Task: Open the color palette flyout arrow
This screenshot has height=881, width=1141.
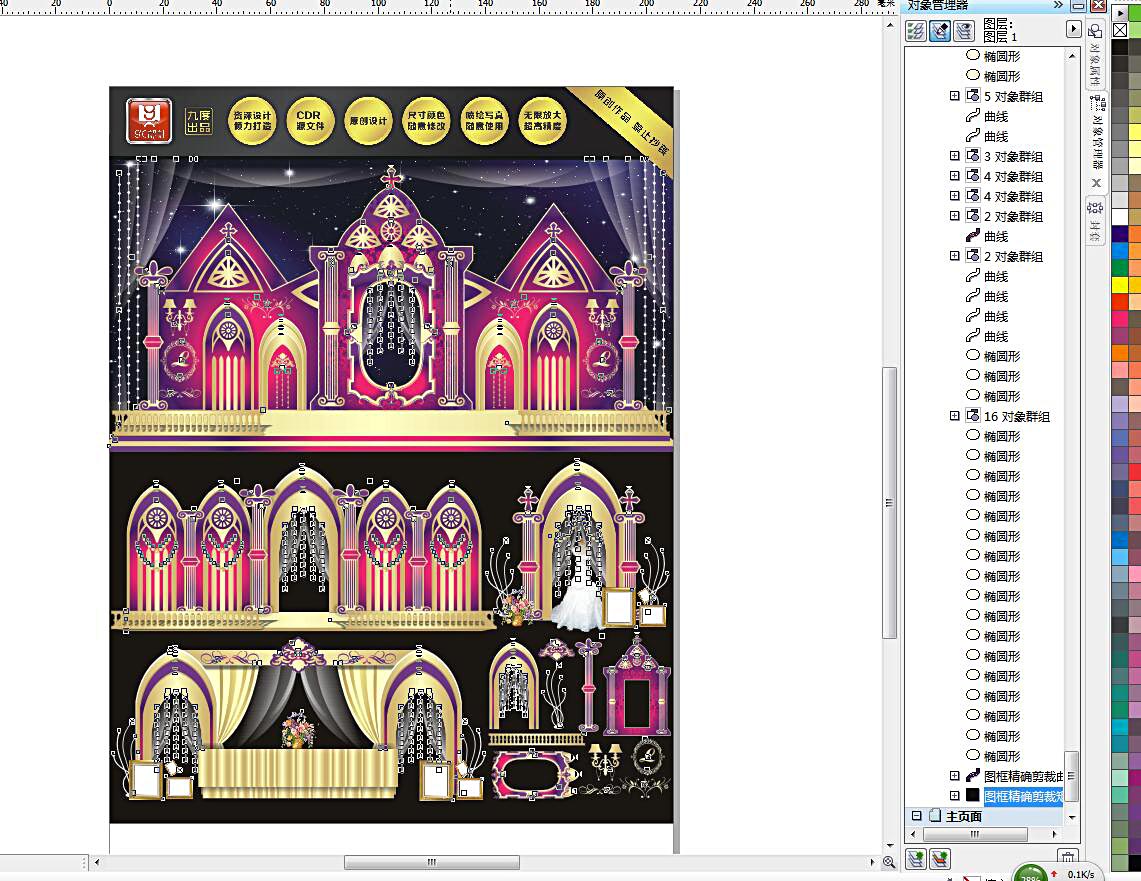Action: pos(1120,13)
